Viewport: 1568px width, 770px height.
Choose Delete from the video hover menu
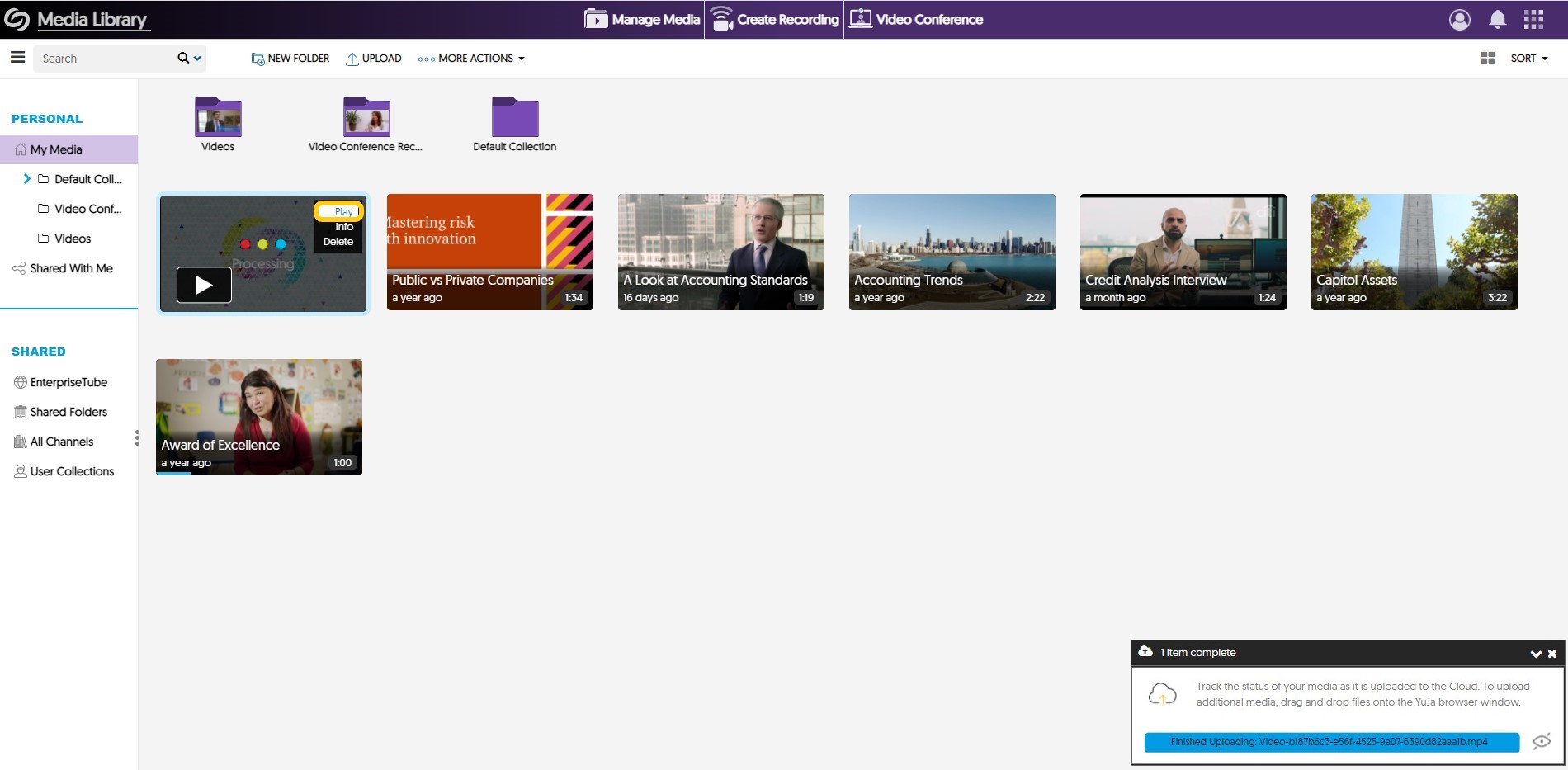[x=338, y=242]
